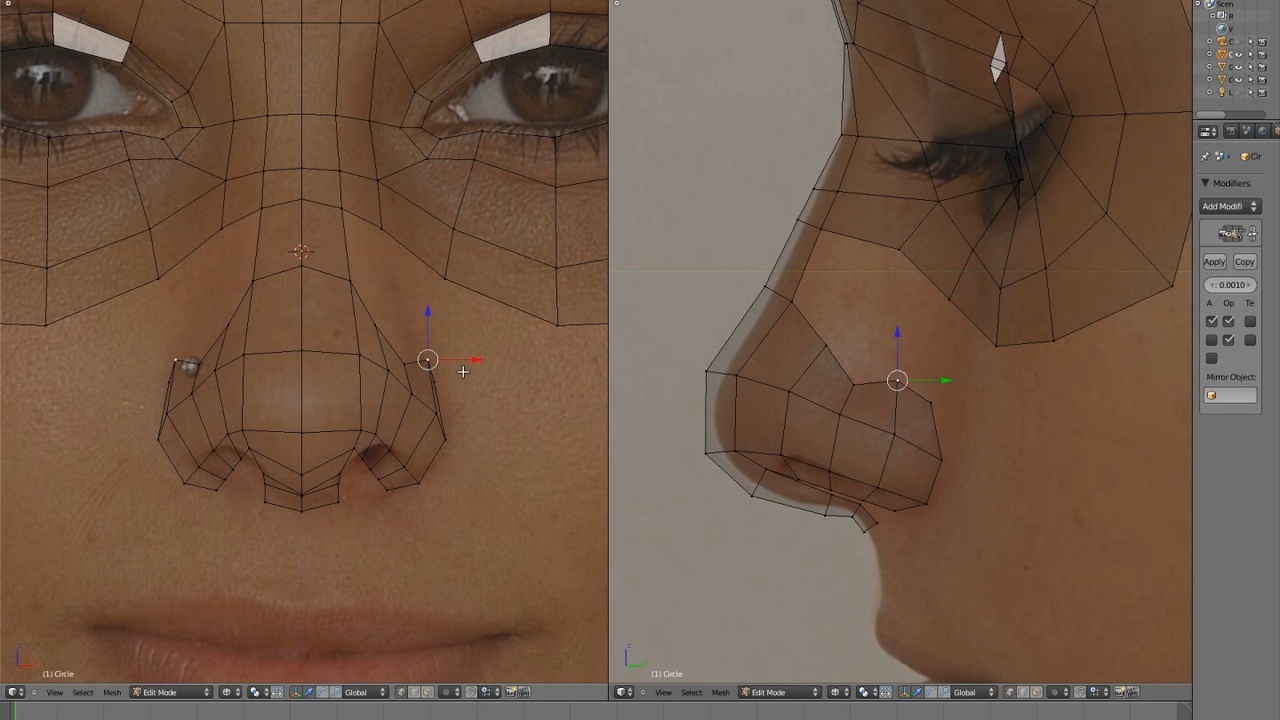Activate the rotate manipulator icon
Viewport: 1280px width, 720px height.
tap(321, 692)
